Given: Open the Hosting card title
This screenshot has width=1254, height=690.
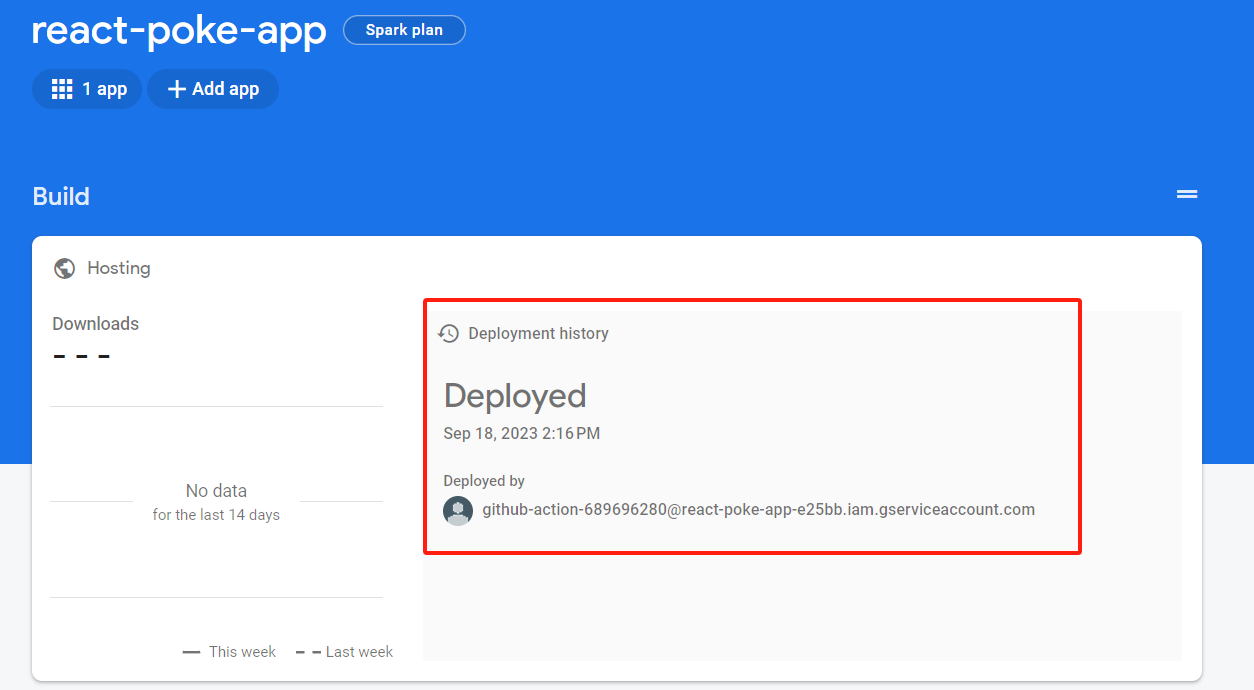Looking at the screenshot, I should 119,268.
